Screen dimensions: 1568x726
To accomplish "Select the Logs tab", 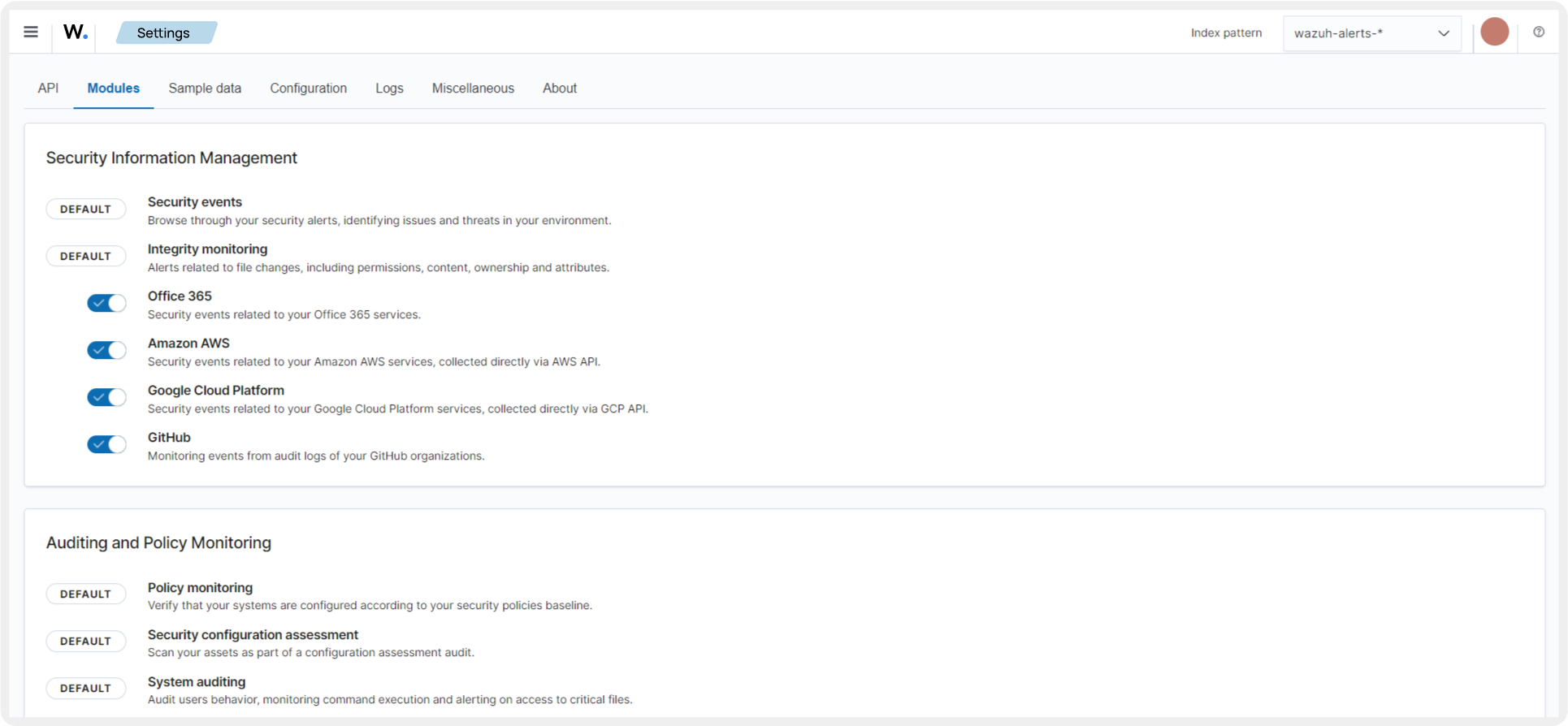I will (x=389, y=89).
